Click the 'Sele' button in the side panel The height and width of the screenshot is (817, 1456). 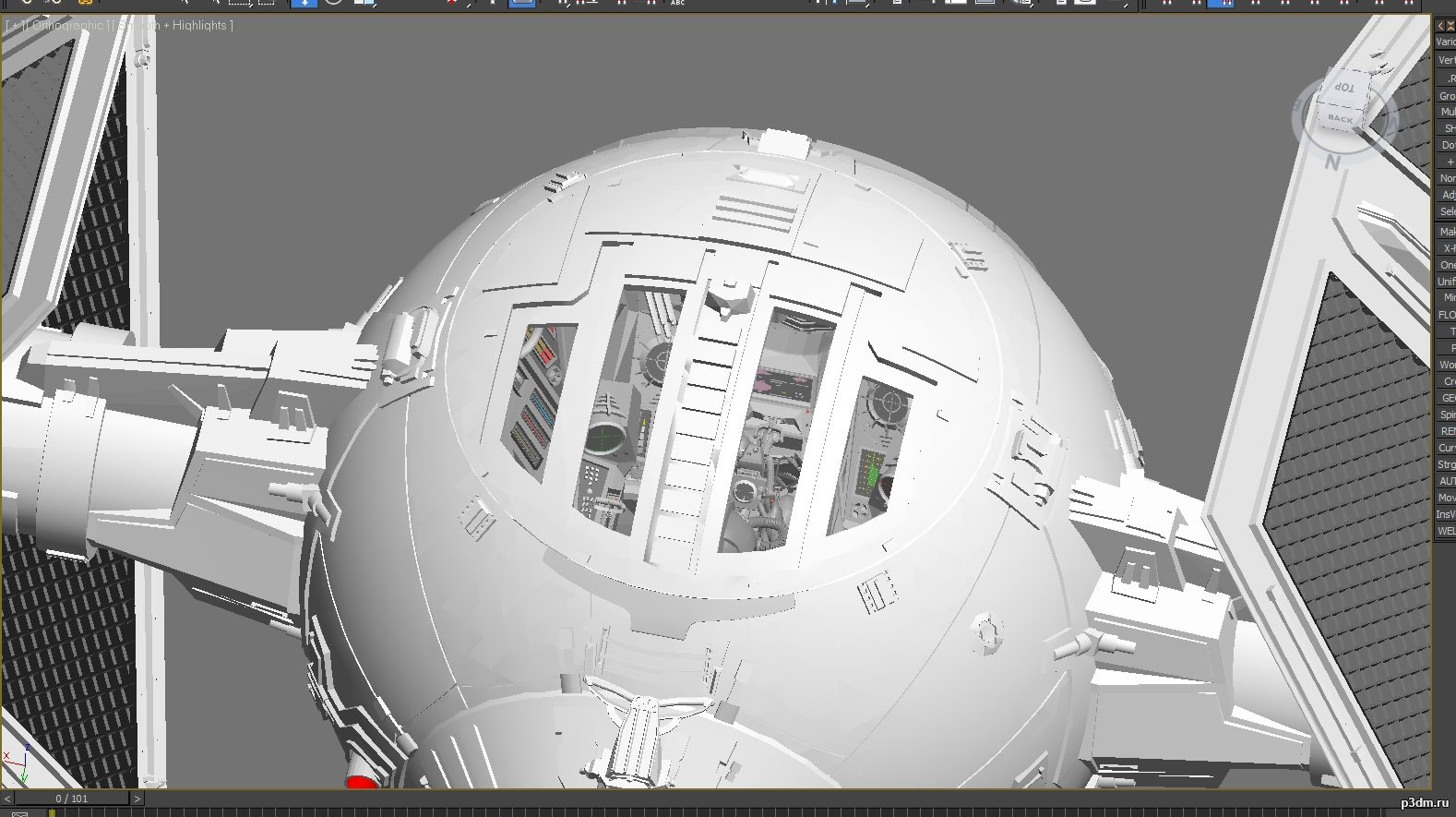coord(1446,211)
